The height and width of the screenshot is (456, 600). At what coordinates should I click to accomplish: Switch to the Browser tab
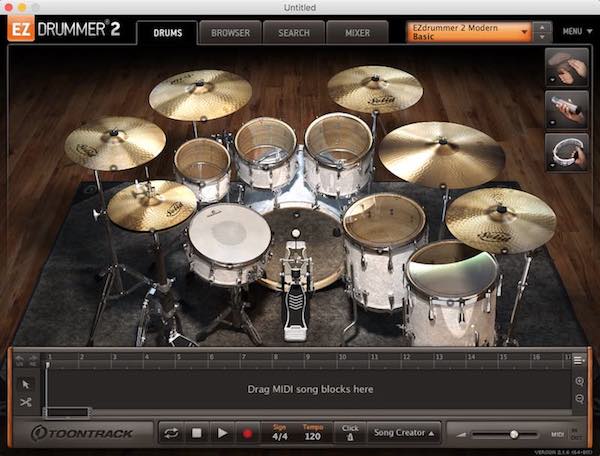(230, 33)
